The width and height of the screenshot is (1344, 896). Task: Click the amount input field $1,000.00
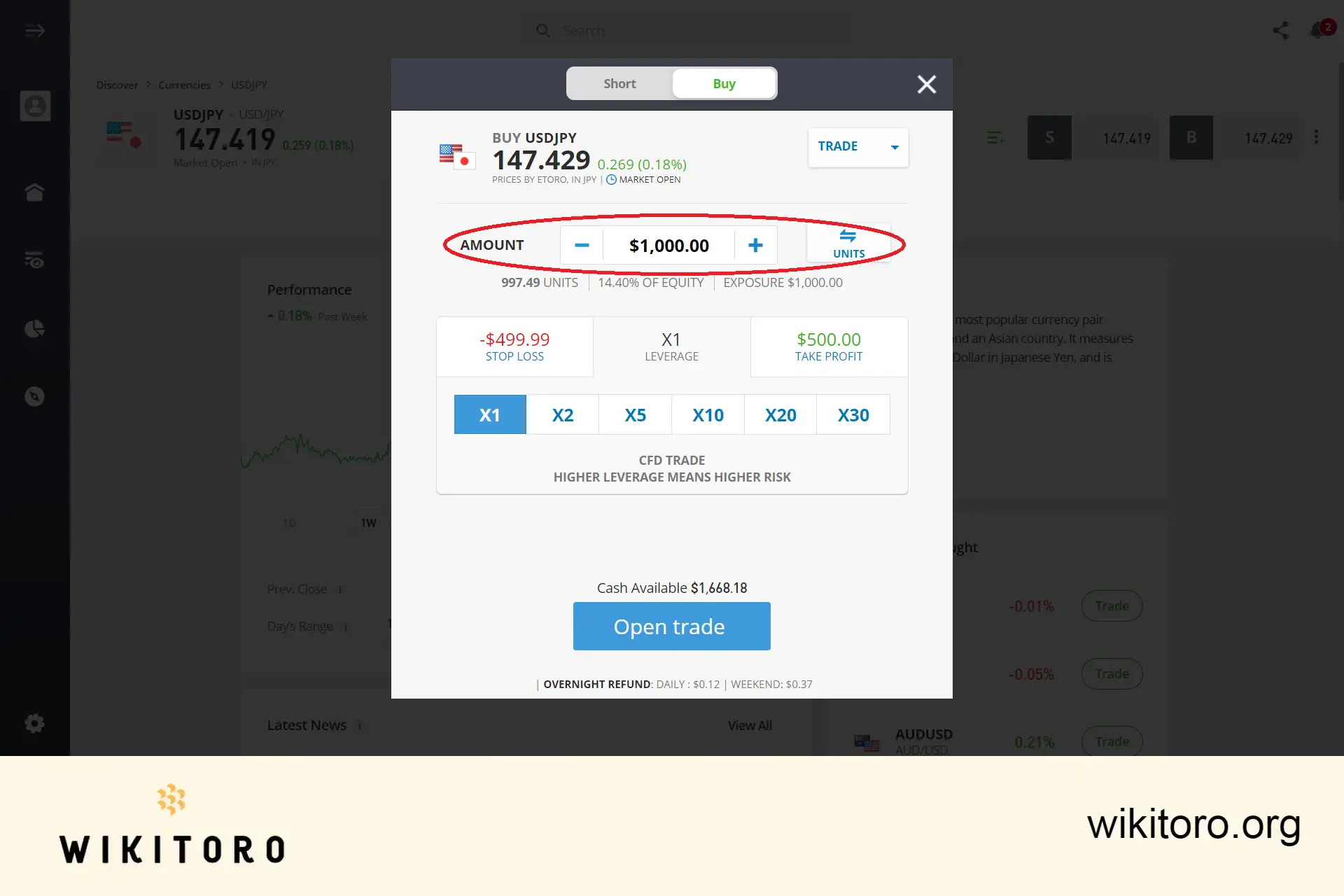point(668,245)
